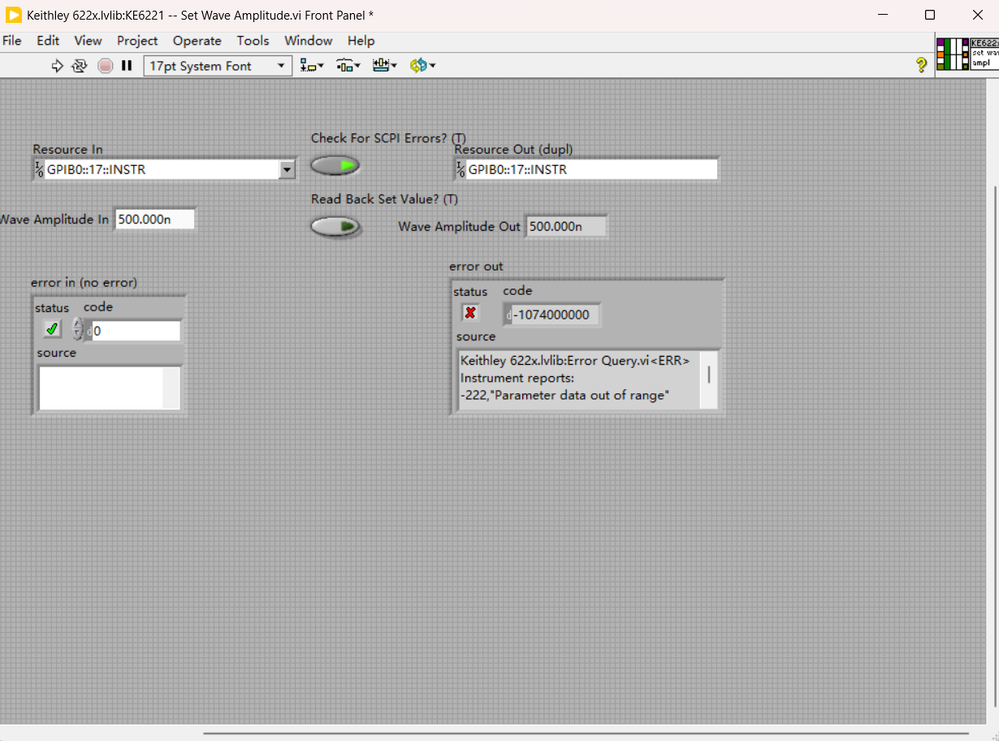Screen dimensions: 999x741
Task: Click the Run arrow button
Action: [57, 66]
